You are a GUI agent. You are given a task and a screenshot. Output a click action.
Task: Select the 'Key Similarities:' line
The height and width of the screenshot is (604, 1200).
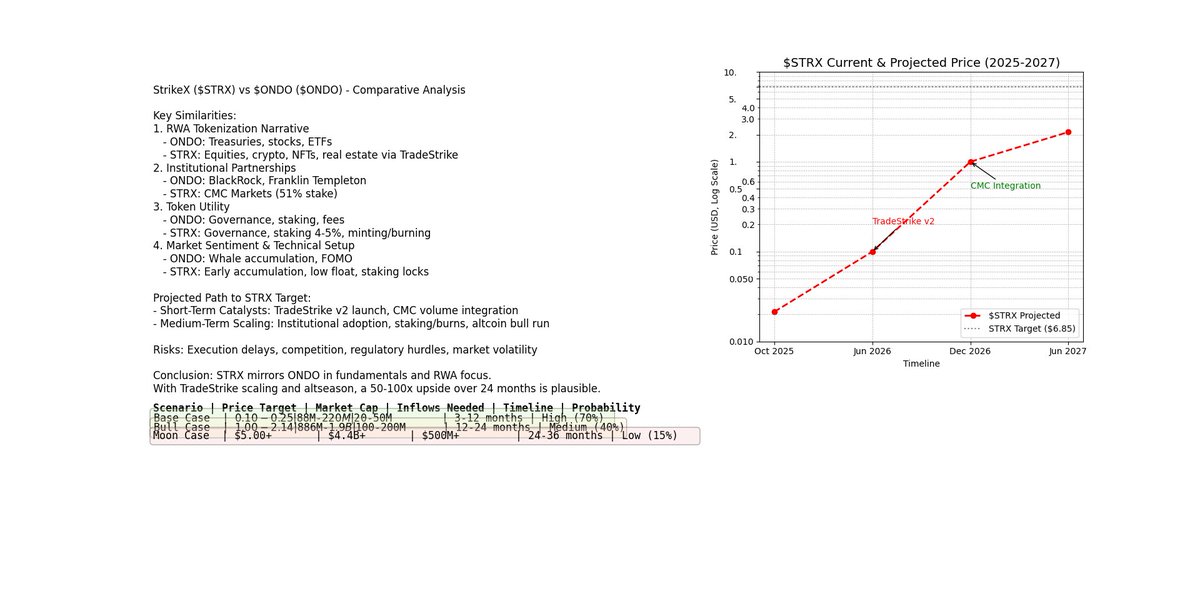click(x=194, y=116)
